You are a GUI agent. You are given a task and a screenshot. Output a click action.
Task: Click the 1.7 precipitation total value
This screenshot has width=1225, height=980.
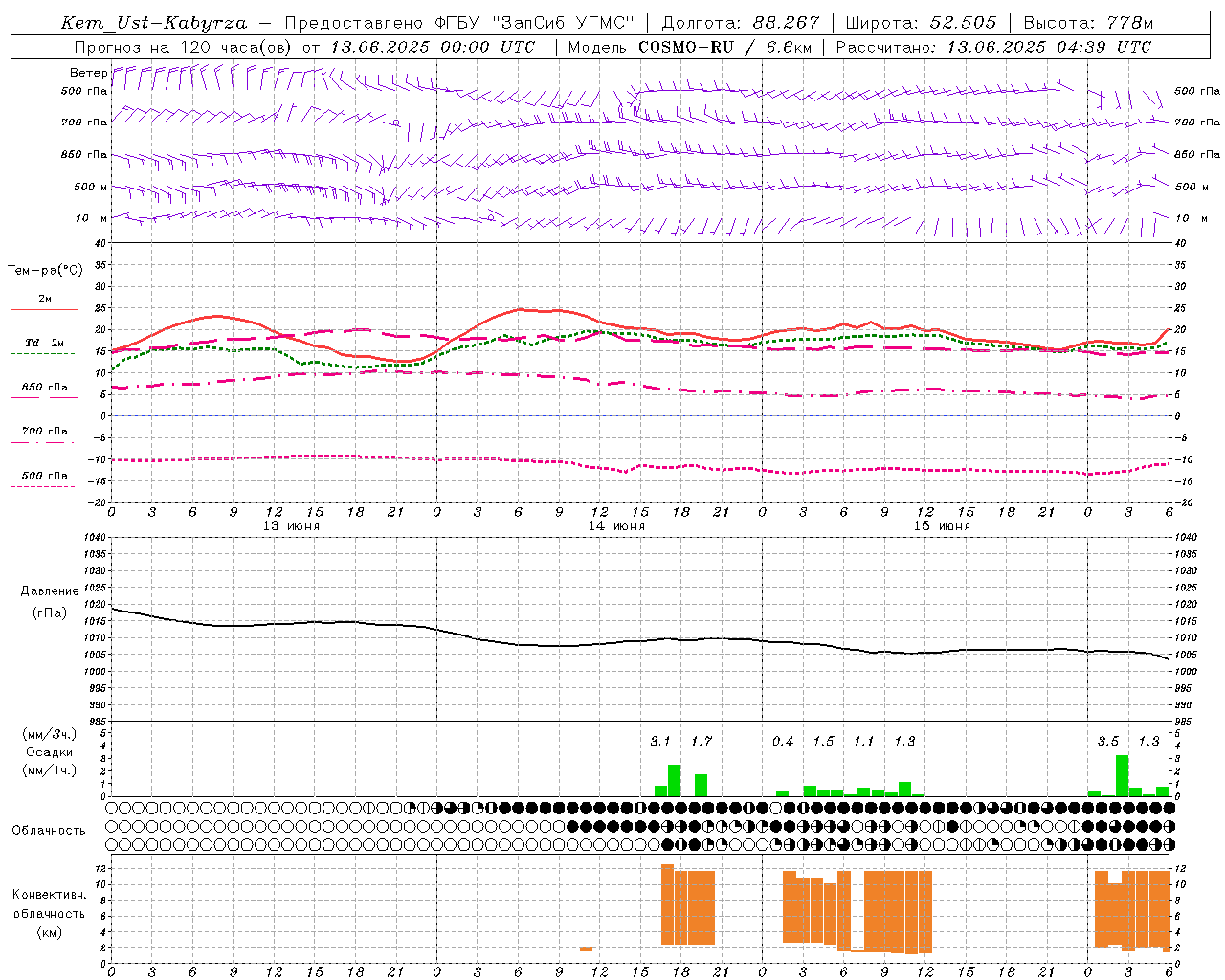click(702, 741)
